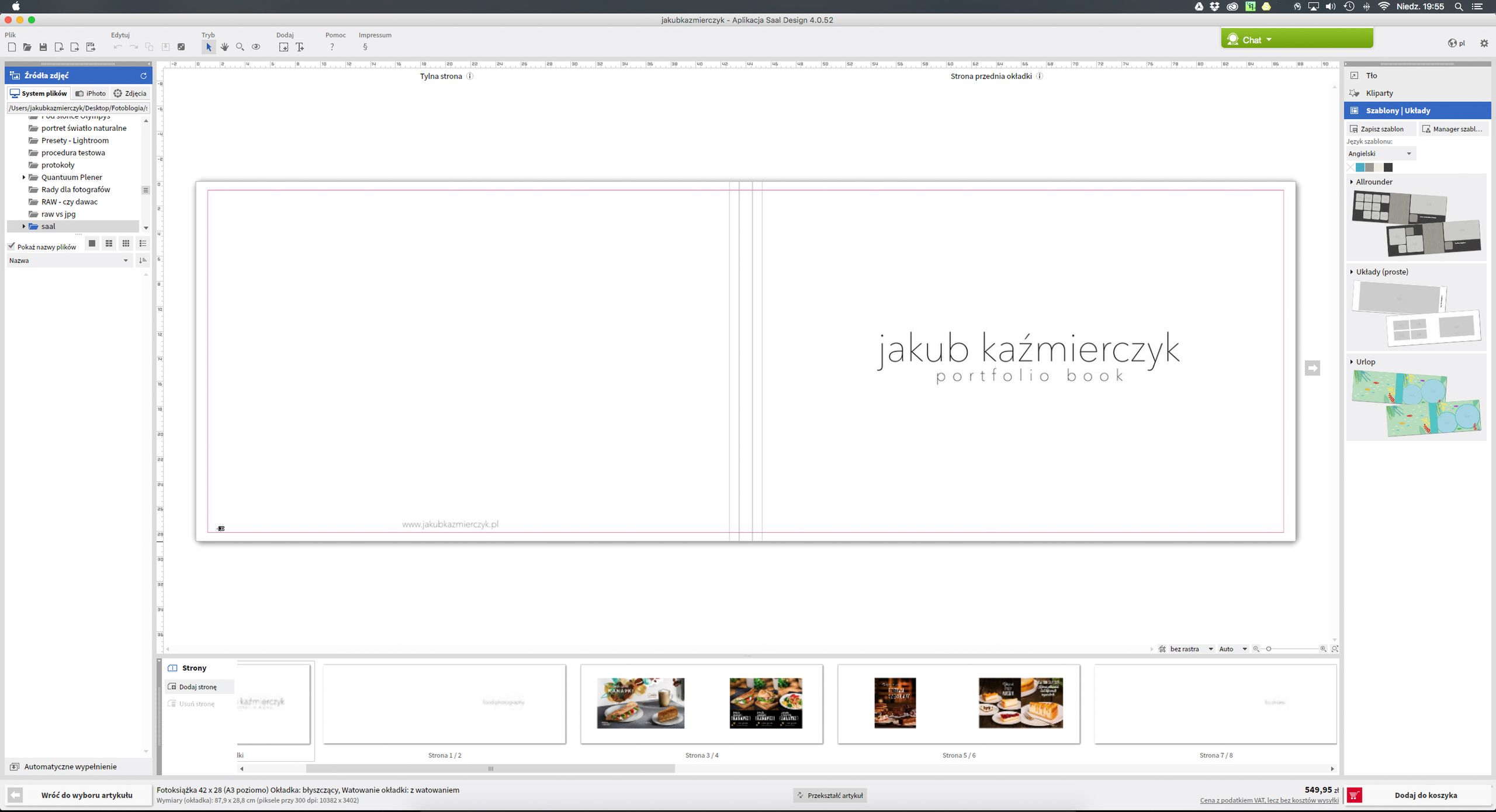The image size is (1496, 812).
Task: Save the project with the floppy disk icon
Action: (43, 47)
